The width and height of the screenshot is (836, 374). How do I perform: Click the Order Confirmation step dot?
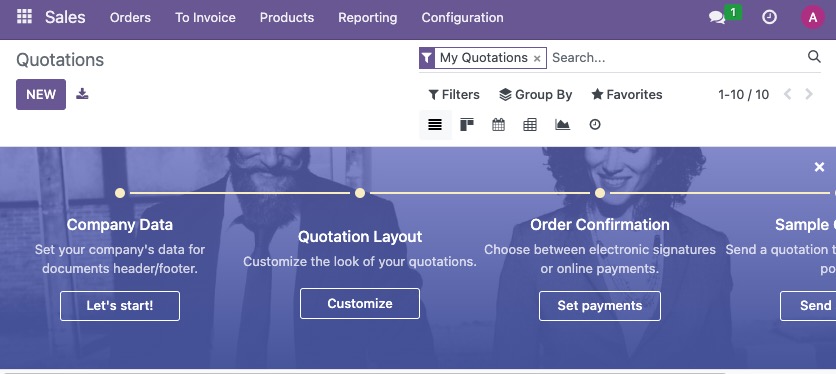tap(600, 193)
